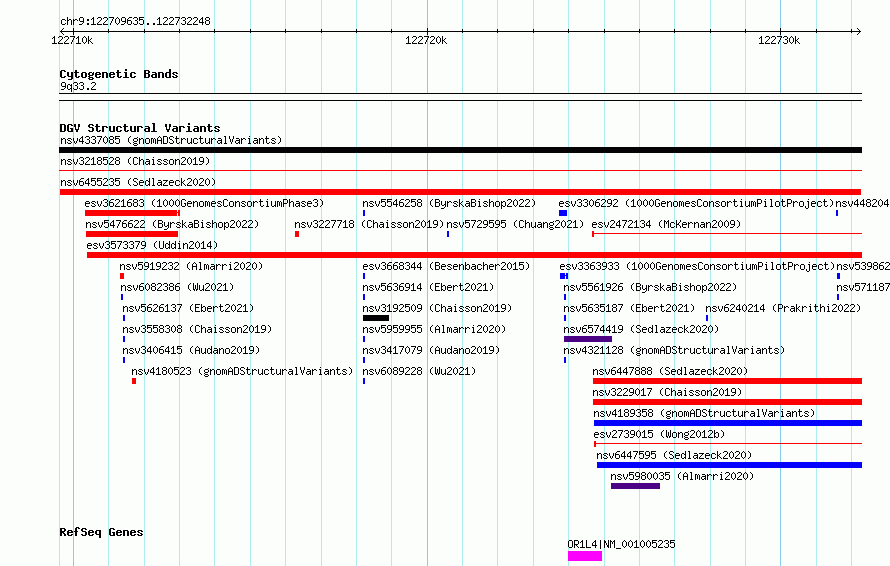Click the 122720k ruler position label

(426, 40)
